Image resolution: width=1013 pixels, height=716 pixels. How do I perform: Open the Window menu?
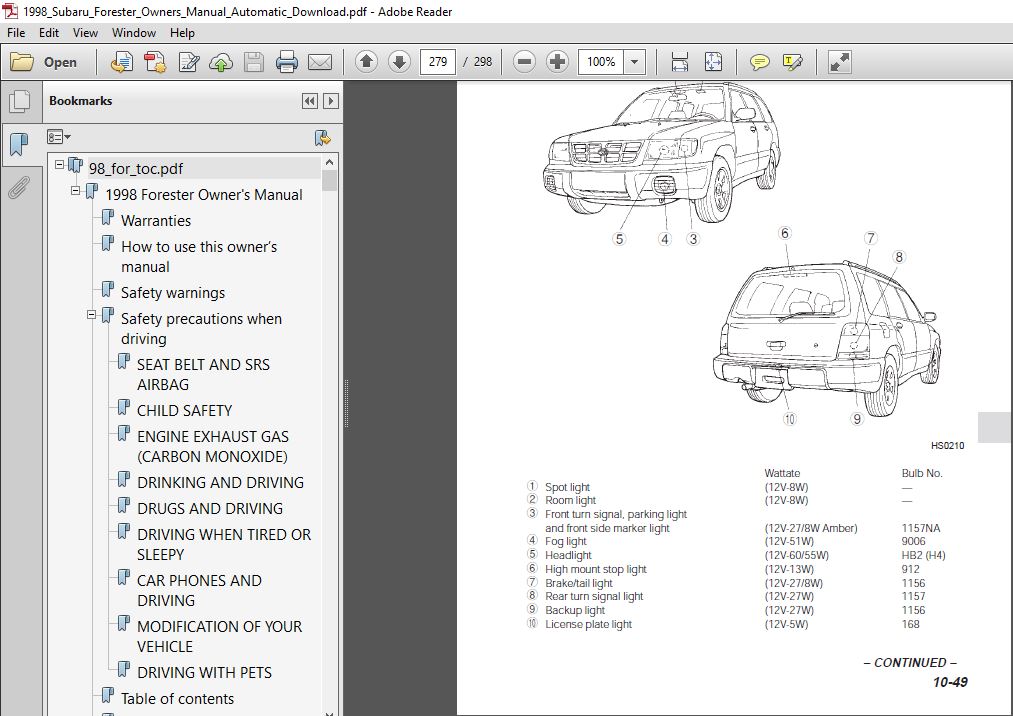tap(134, 32)
